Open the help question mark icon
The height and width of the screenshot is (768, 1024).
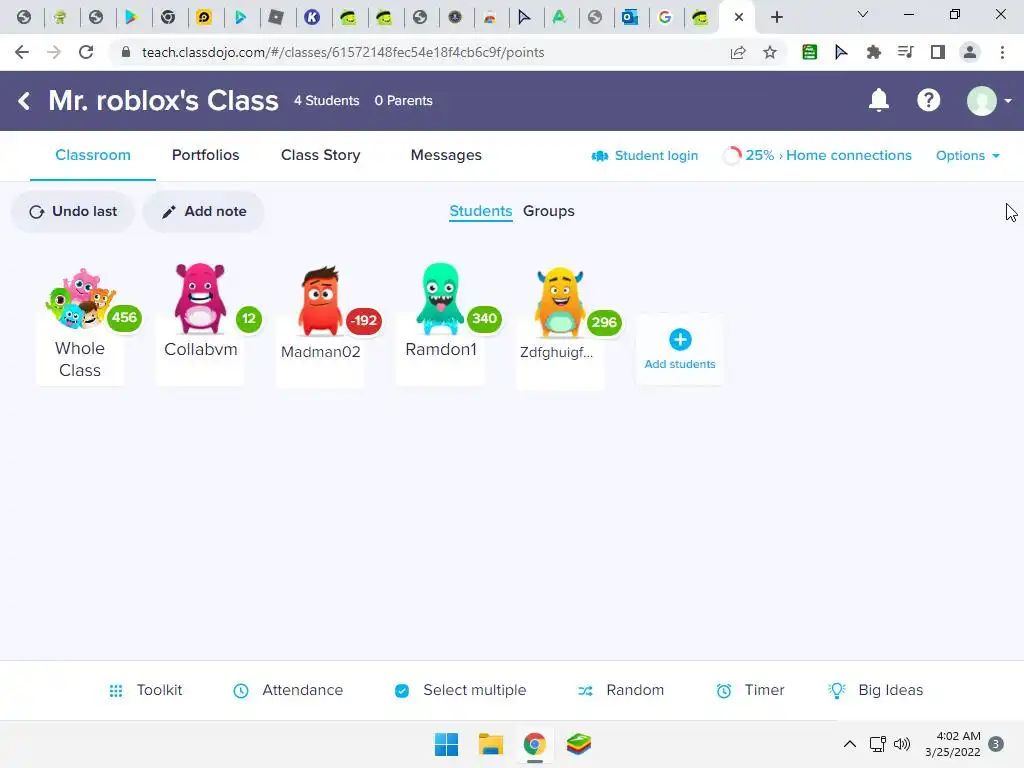pyautogui.click(x=928, y=101)
